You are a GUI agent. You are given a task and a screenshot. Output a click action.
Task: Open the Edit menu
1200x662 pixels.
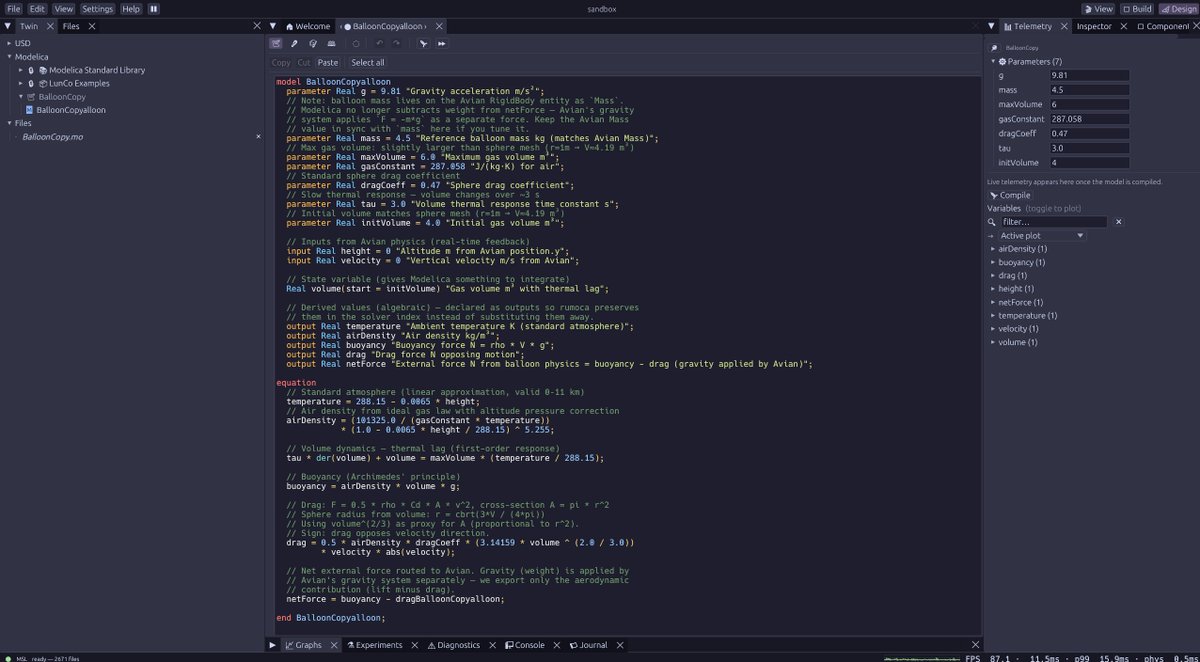tap(37, 8)
